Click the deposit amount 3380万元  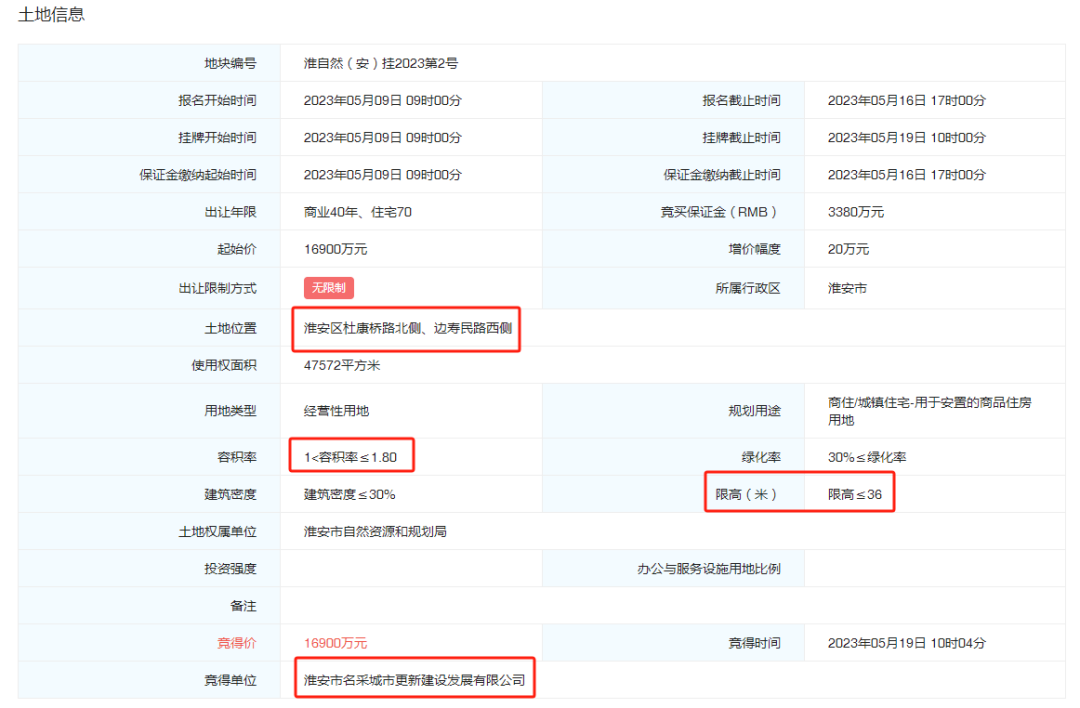pyautogui.click(x=855, y=212)
